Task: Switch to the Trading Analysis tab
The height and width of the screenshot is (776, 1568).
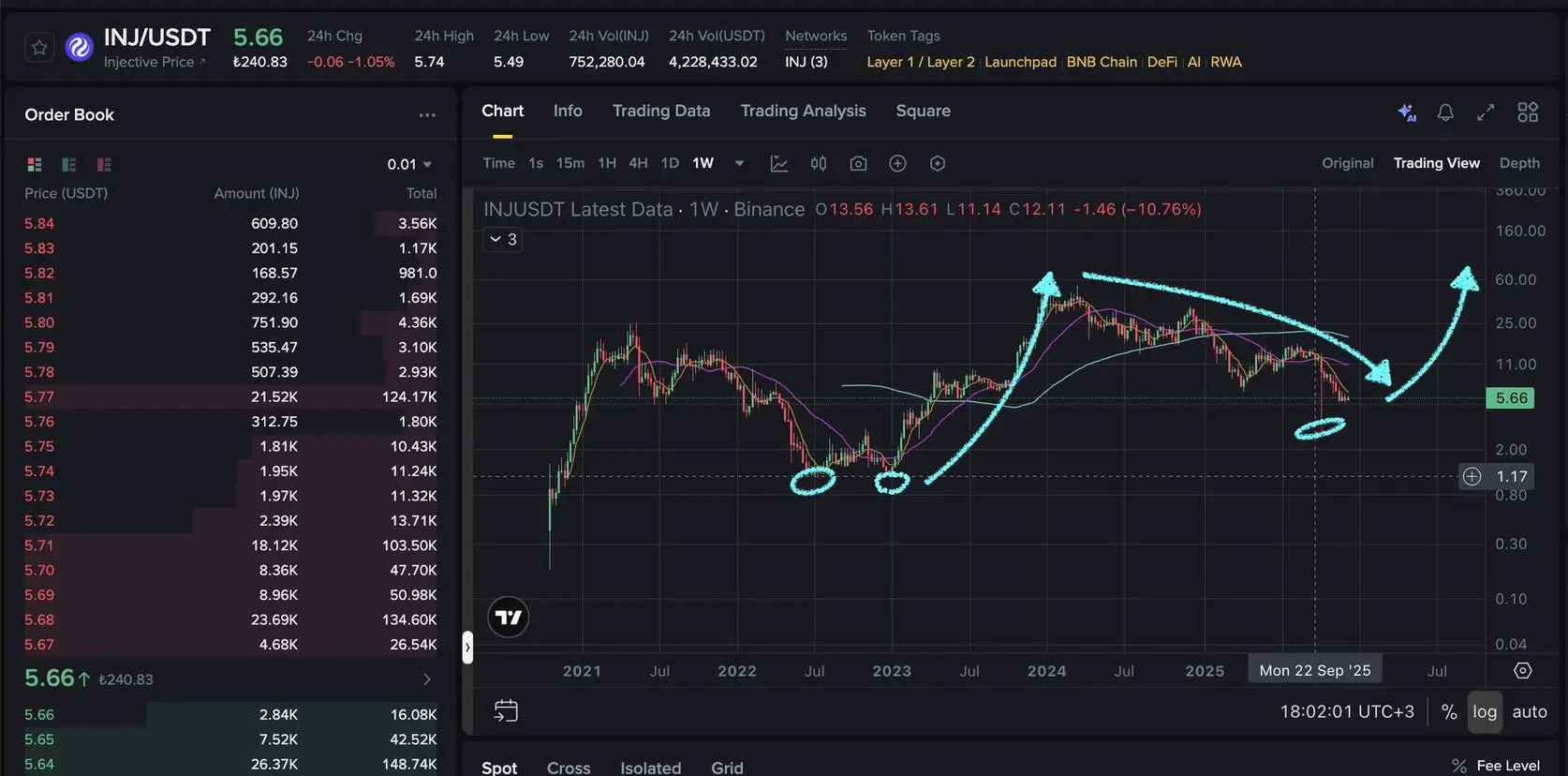Action: 804,111
